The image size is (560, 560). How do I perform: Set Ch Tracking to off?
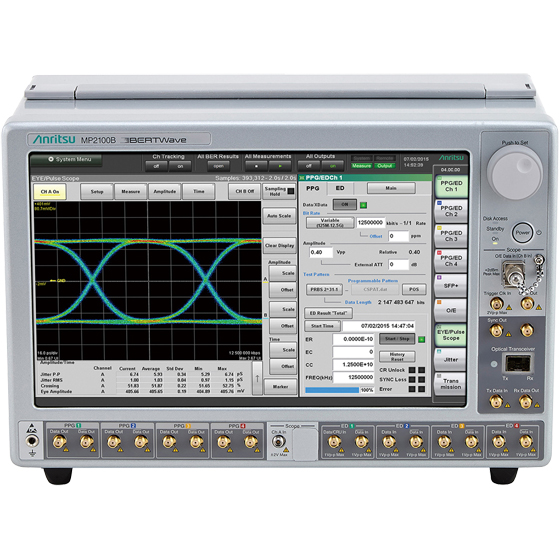(x=156, y=166)
